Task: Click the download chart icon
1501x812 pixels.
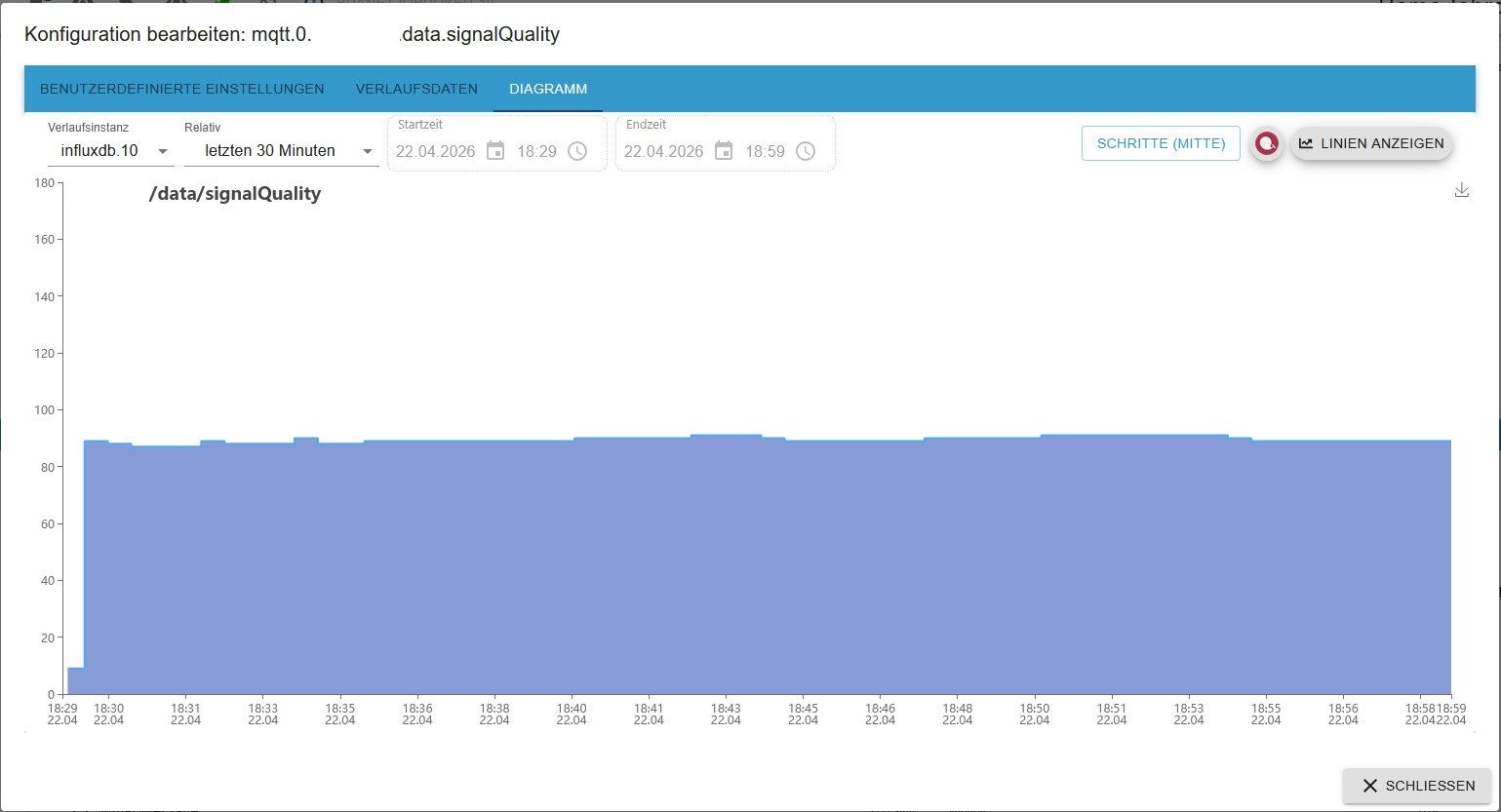Action: 1462,189
